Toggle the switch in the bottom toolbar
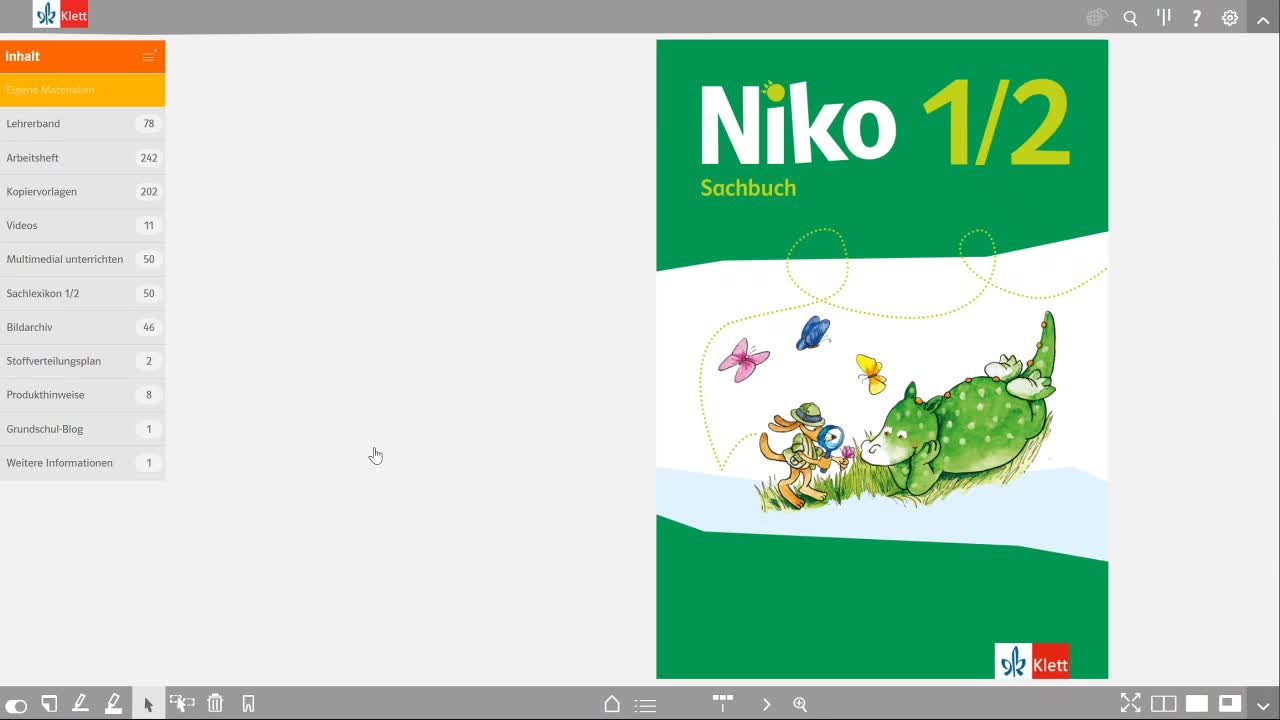 (x=16, y=705)
